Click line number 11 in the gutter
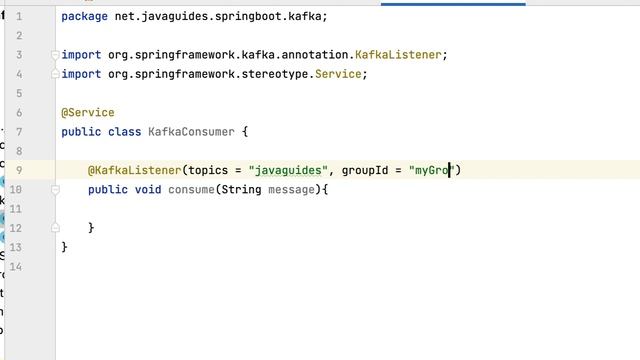The height and width of the screenshot is (360, 640). tap(16, 209)
